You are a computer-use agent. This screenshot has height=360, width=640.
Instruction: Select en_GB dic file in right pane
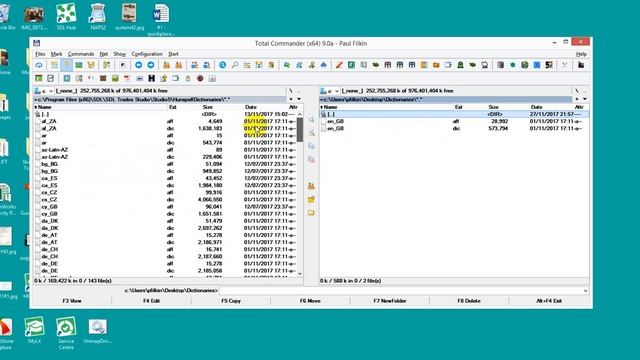[x=454, y=128]
